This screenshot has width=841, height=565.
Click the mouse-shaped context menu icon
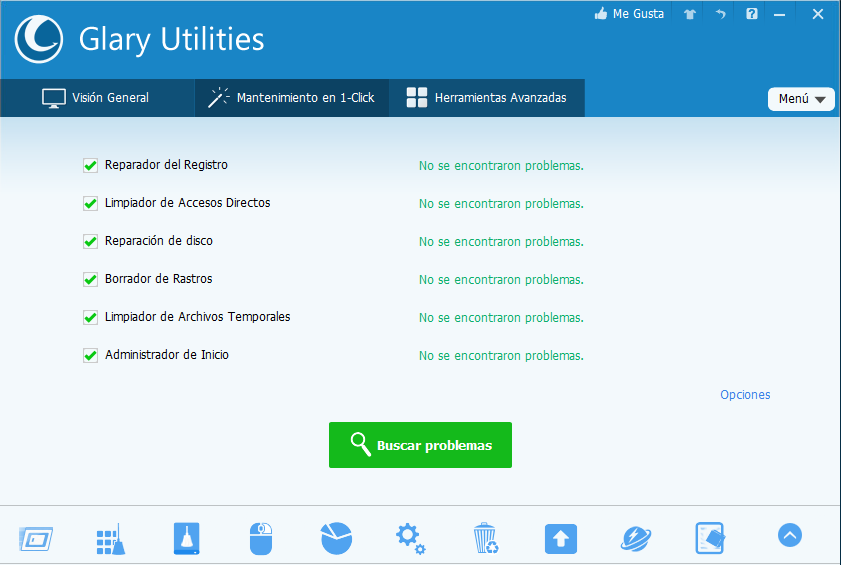coord(260,539)
